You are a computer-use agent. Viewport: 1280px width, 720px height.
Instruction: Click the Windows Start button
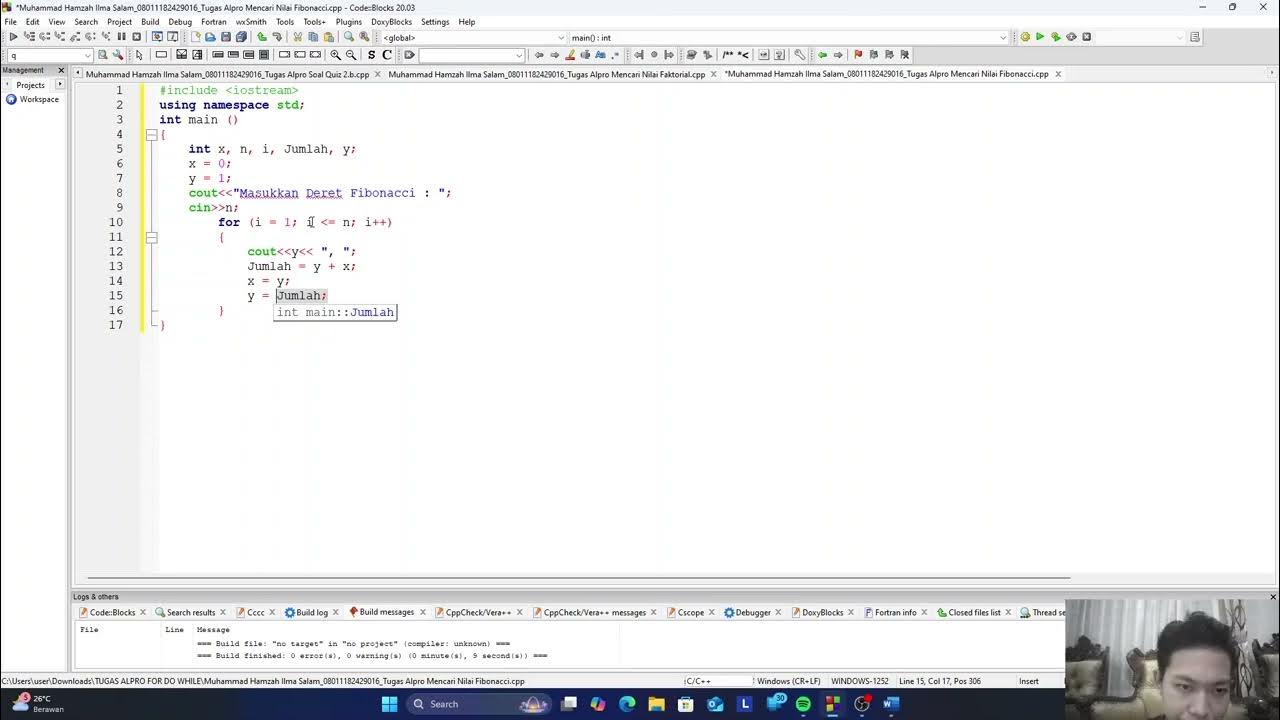click(390, 704)
